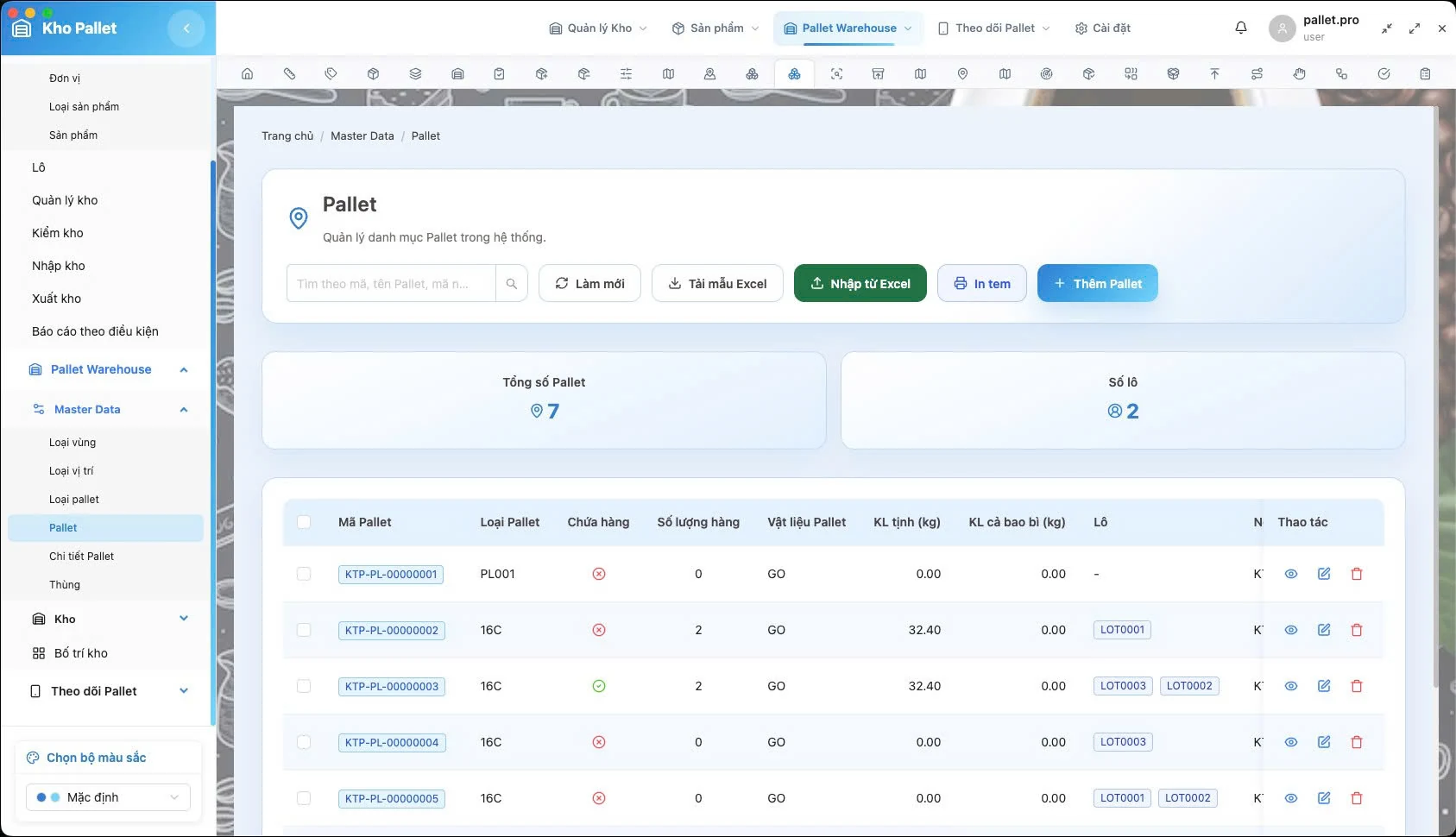
Task: Click the In tem print button
Action: pos(982,283)
